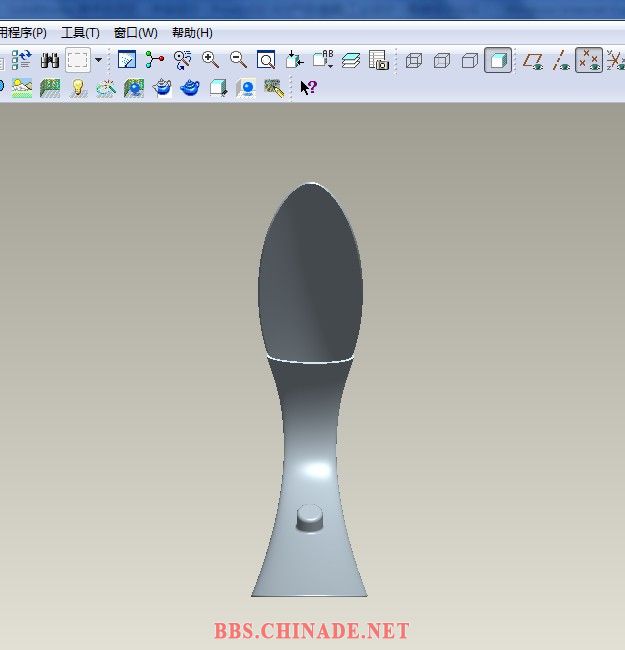Click the What's This help cursor
Viewport: 625px width, 650px height.
point(308,88)
